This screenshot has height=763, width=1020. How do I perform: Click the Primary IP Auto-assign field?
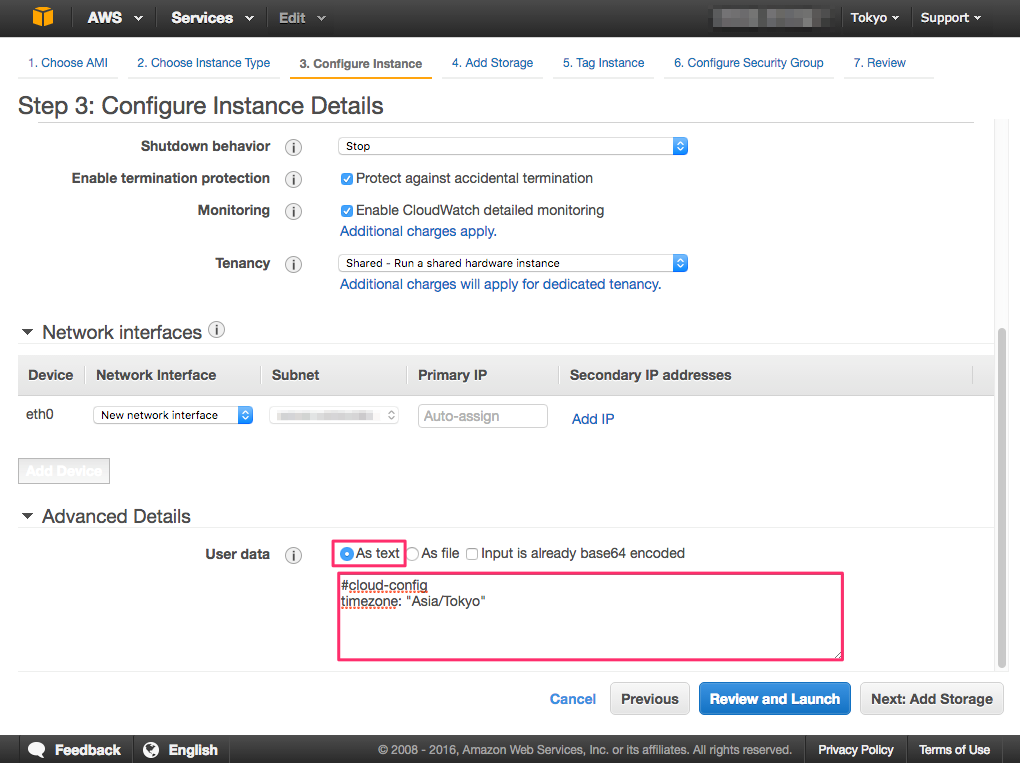pyautogui.click(x=483, y=416)
